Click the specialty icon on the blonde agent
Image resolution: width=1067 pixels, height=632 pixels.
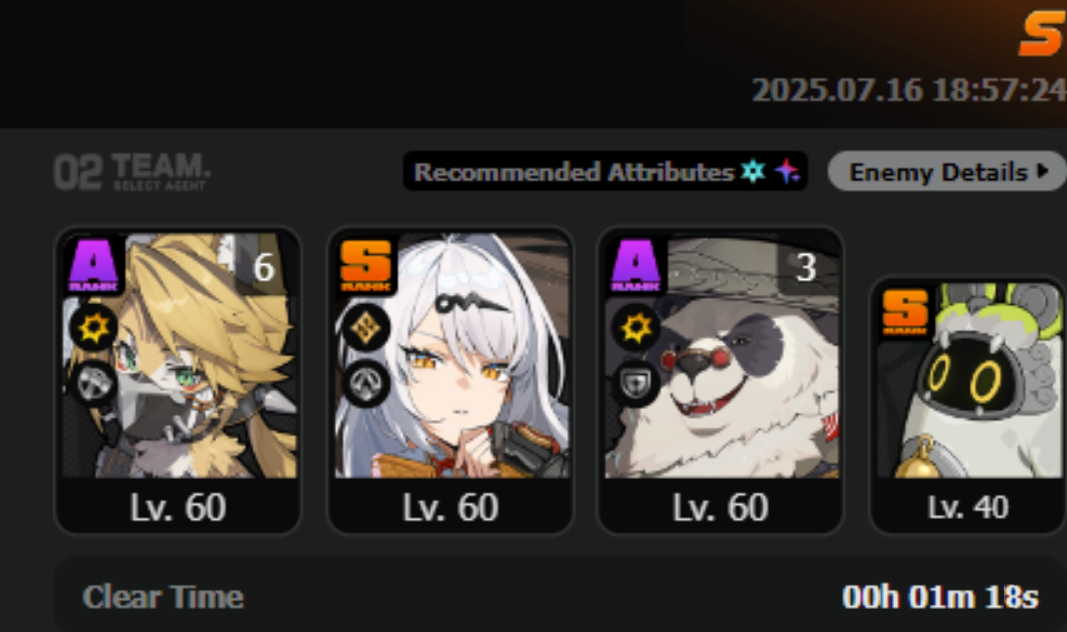(94, 384)
